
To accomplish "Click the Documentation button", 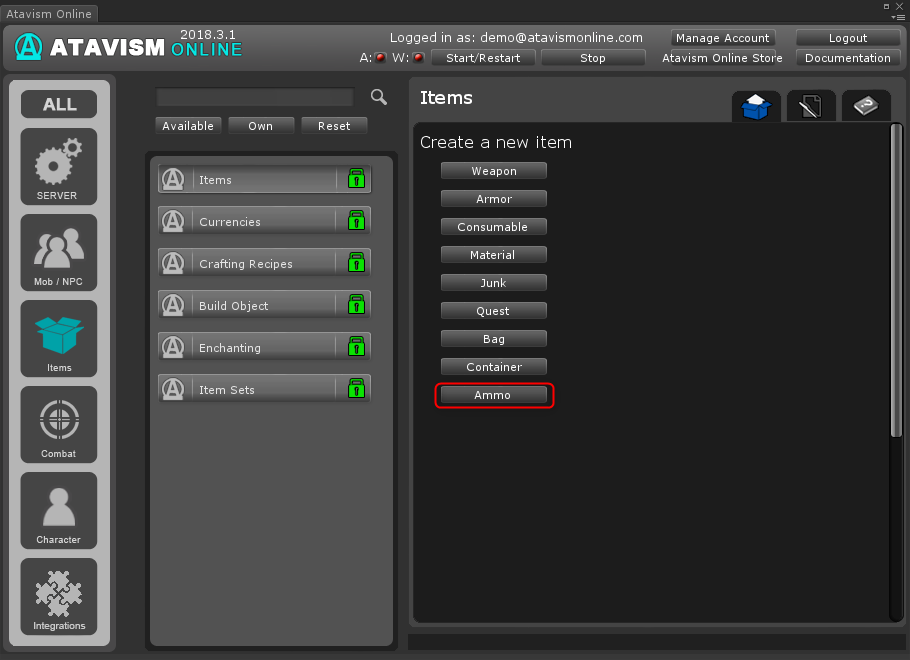I will tap(847, 58).
